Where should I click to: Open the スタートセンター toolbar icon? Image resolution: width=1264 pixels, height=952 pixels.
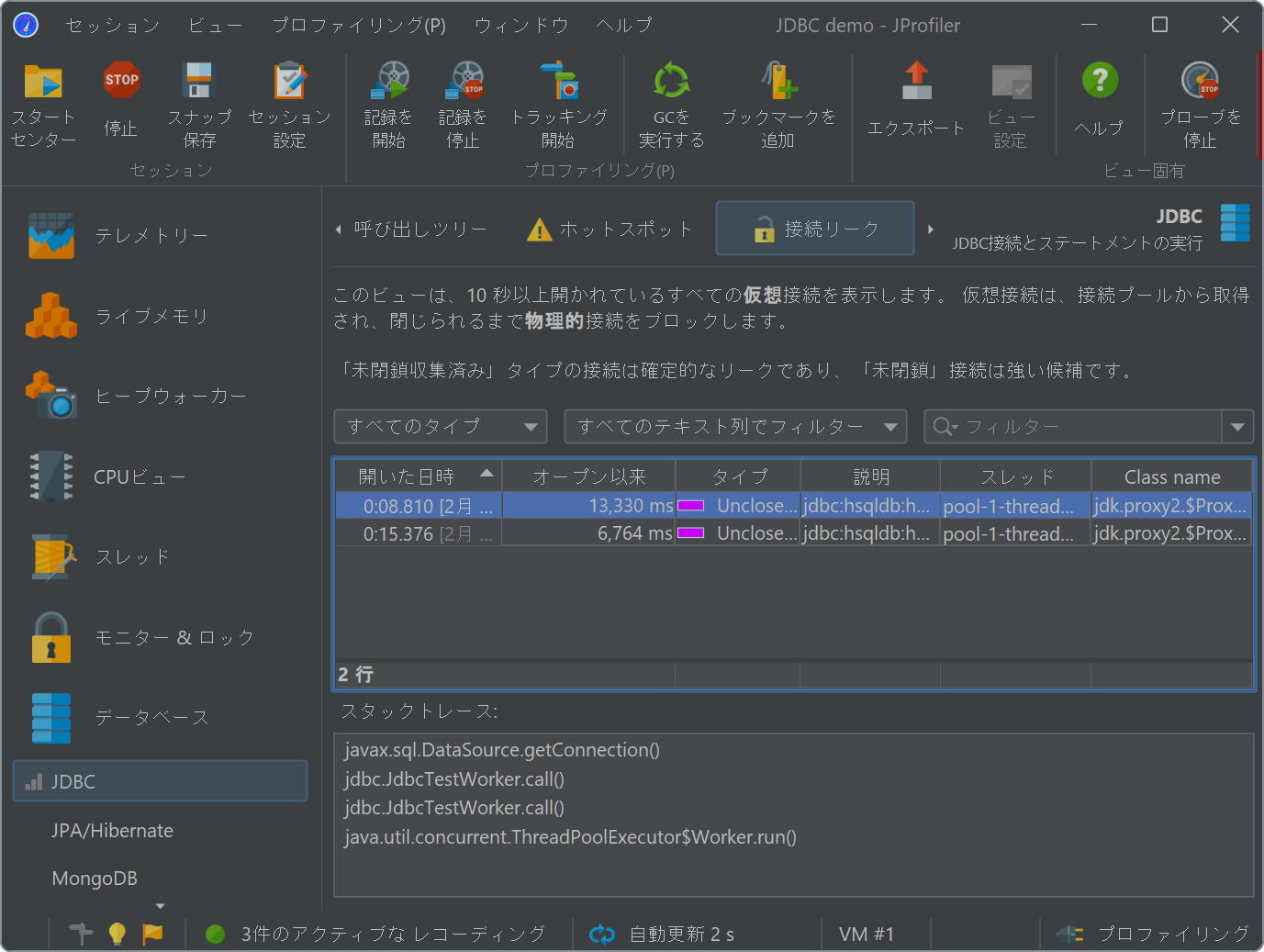(x=43, y=83)
